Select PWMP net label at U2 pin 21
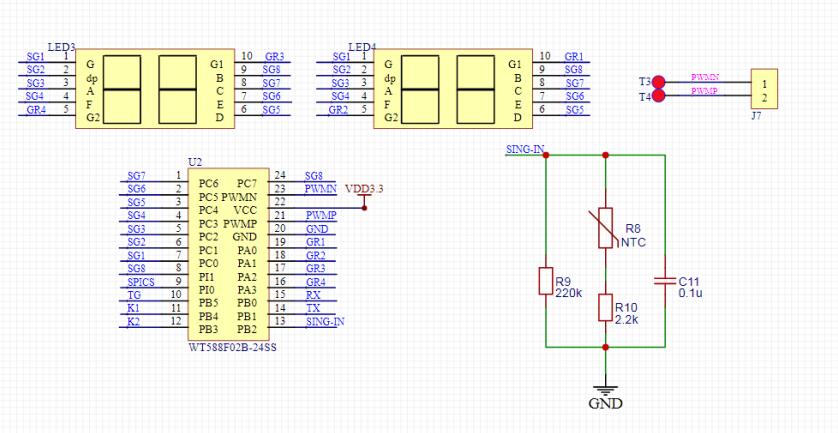The image size is (838, 433). [321, 215]
